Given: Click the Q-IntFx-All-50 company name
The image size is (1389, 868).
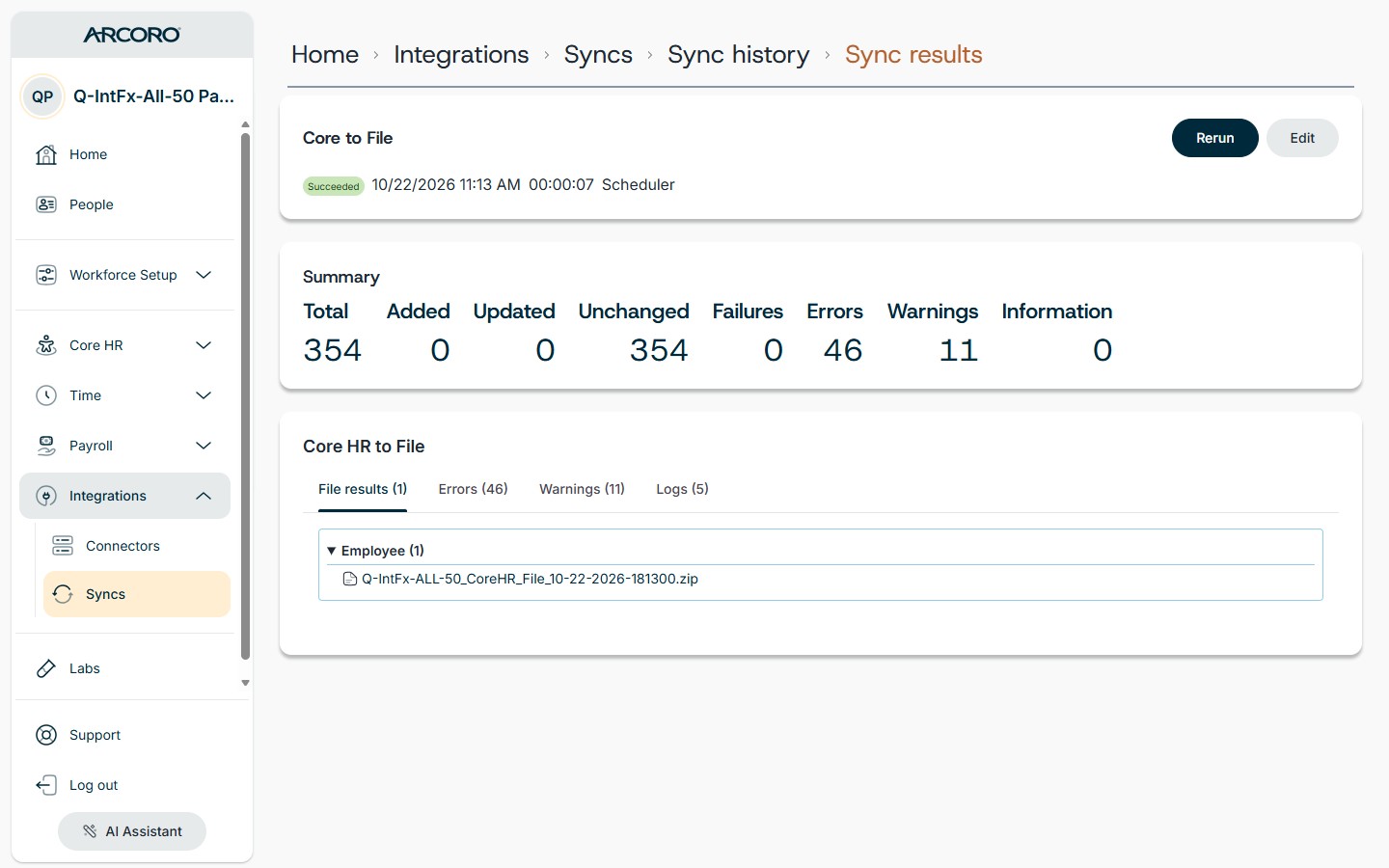Looking at the screenshot, I should [x=153, y=96].
